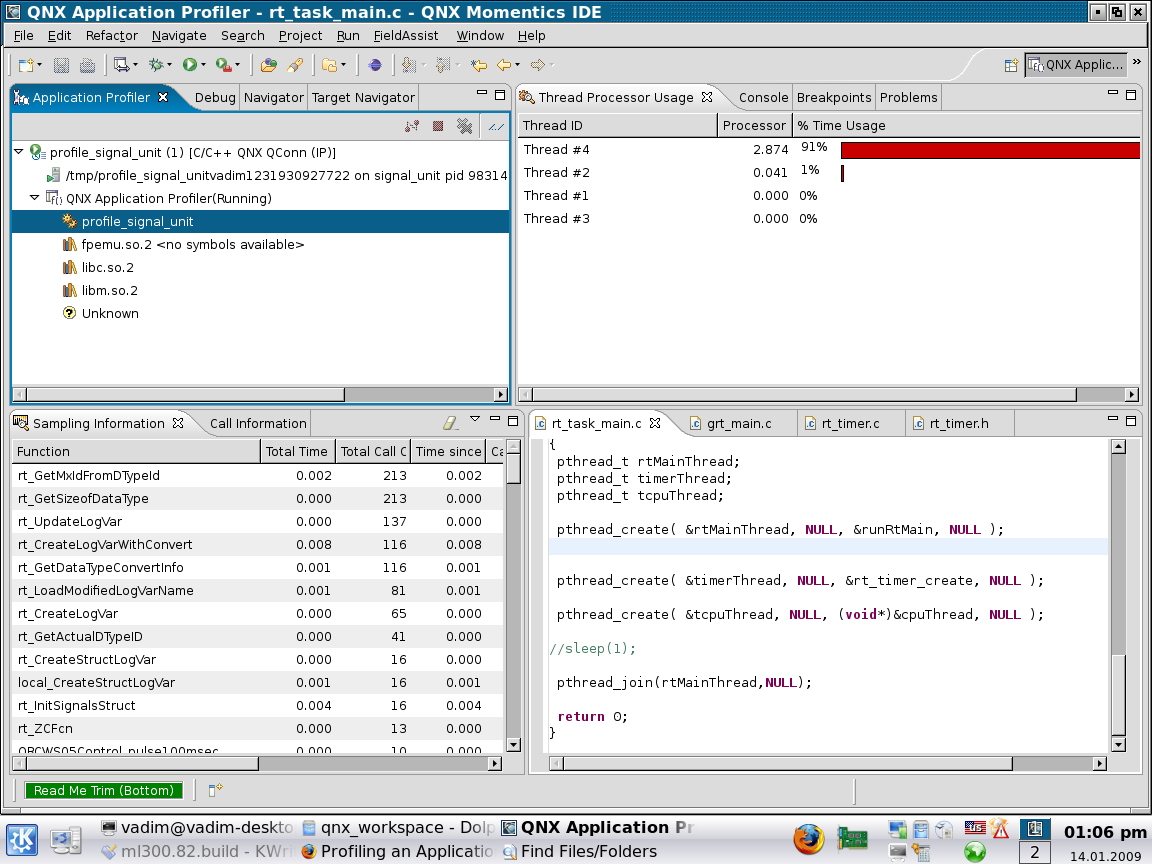Open the dropdown arrow beside New wizard
The height and width of the screenshot is (864, 1152).
point(39,65)
